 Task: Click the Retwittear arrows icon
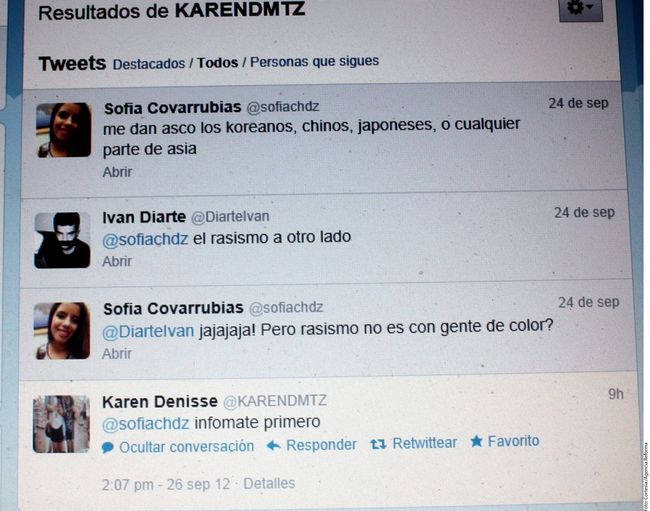[378, 444]
